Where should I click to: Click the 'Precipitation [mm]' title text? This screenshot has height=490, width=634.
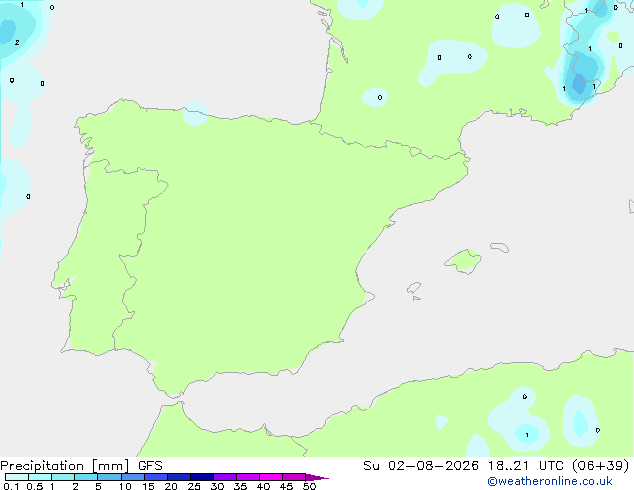[x=65, y=466]
